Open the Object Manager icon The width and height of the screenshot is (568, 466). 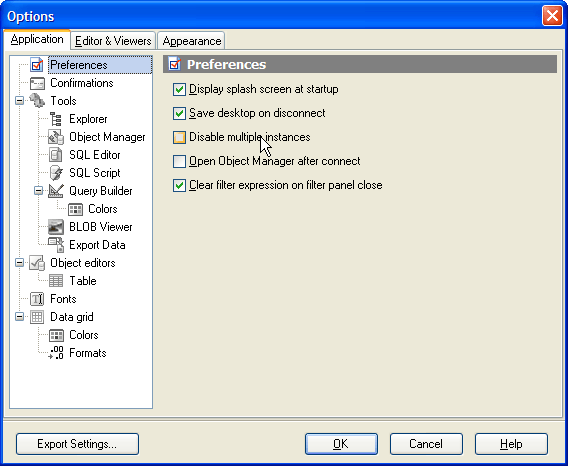click(x=56, y=137)
